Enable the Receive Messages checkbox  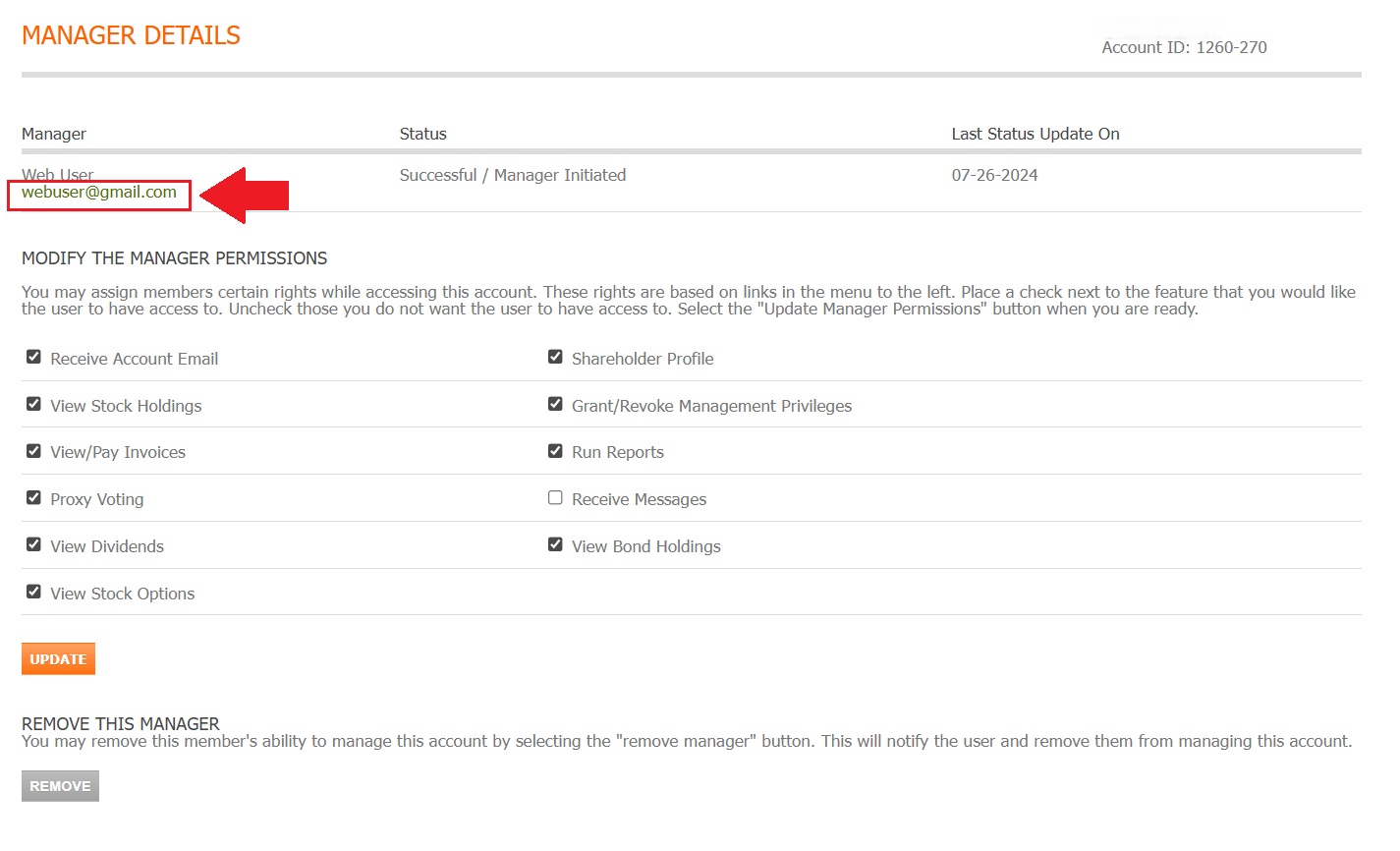point(555,498)
